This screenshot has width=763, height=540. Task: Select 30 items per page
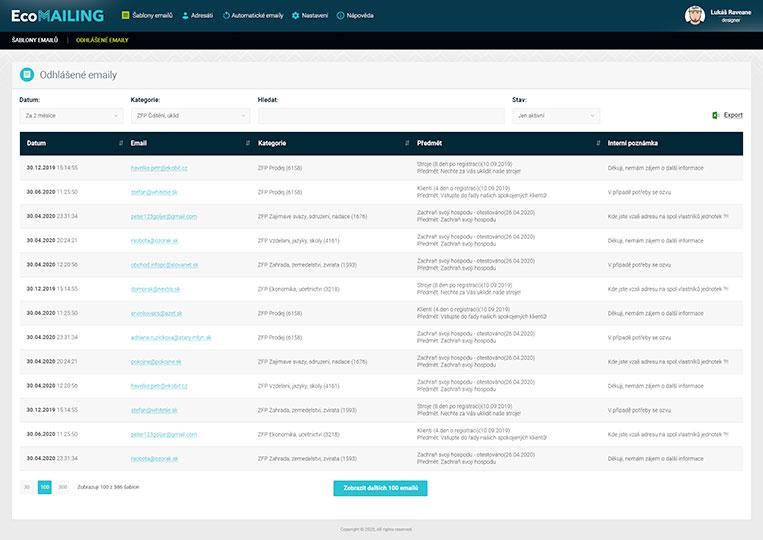[27, 487]
